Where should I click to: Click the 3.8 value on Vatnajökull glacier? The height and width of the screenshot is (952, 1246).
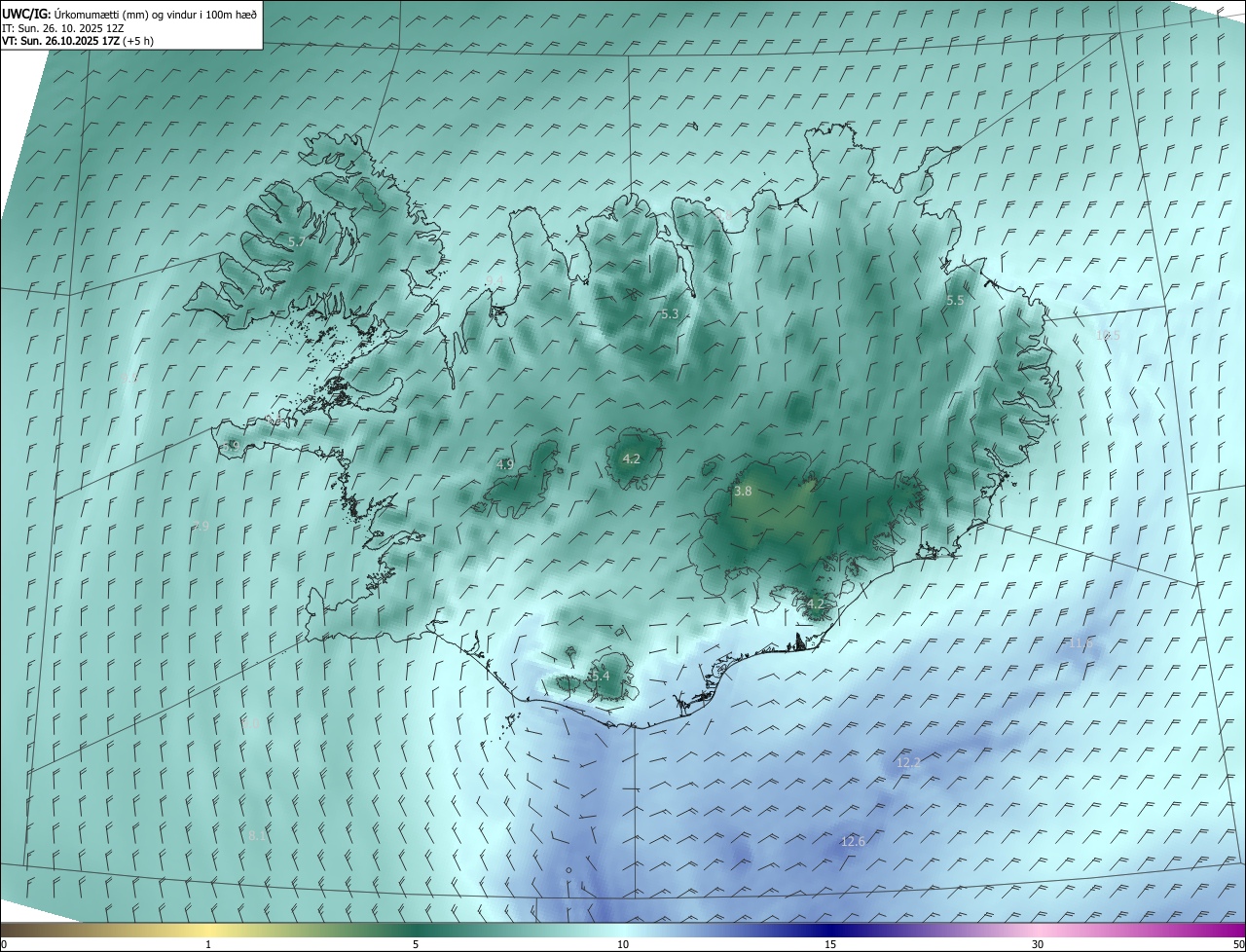pyautogui.click(x=743, y=492)
